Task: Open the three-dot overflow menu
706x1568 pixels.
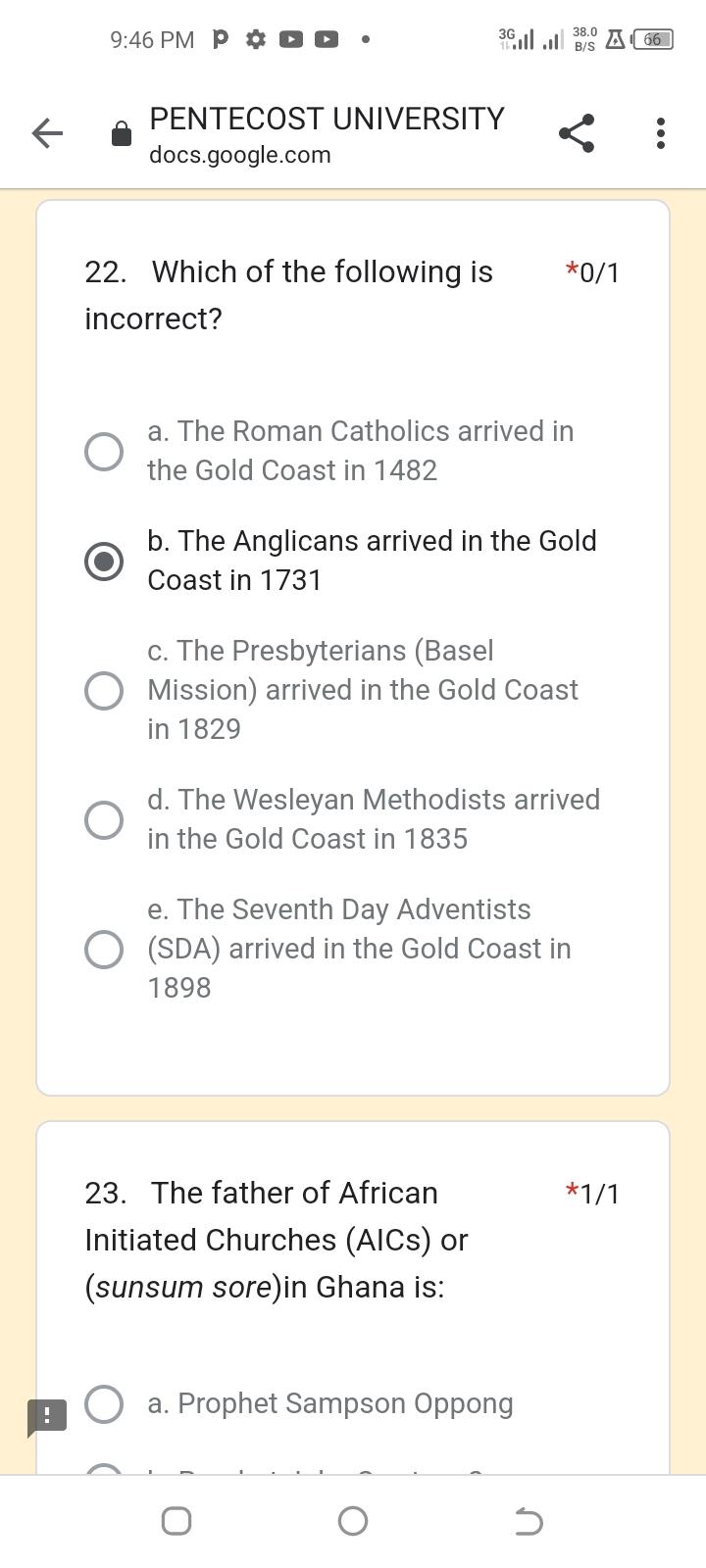Action: click(x=661, y=133)
